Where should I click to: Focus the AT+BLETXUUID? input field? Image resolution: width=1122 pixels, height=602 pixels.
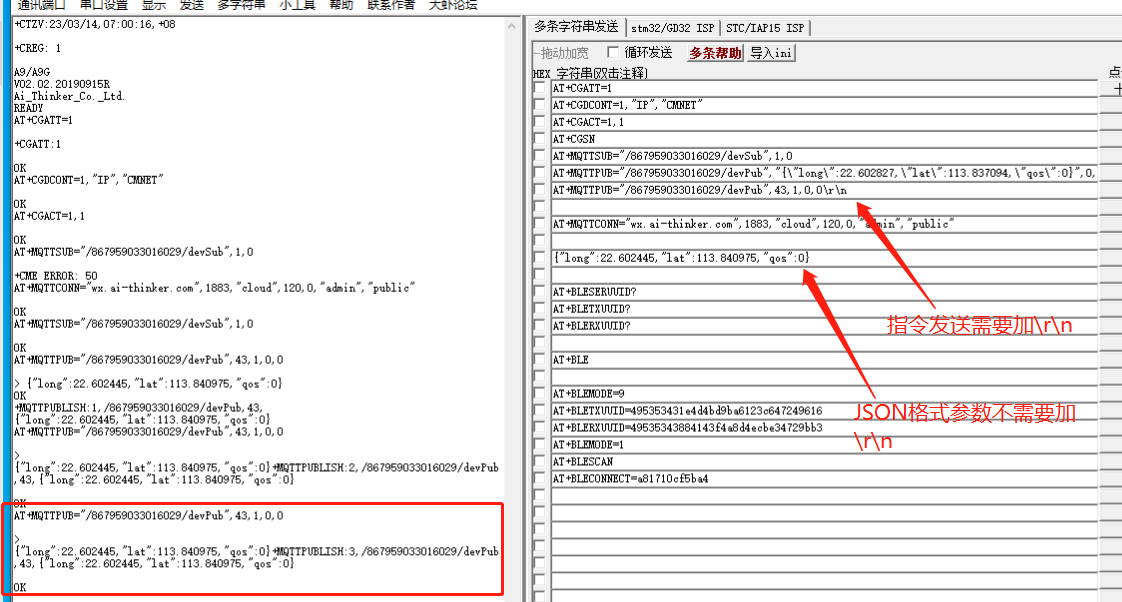coord(824,309)
